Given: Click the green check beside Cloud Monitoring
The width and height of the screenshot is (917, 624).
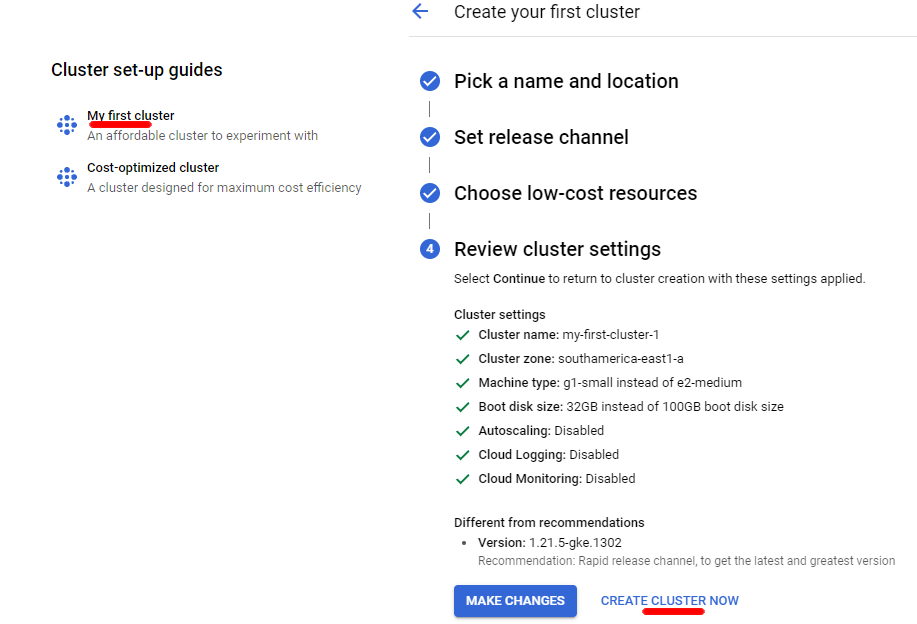Looking at the screenshot, I should 463,479.
